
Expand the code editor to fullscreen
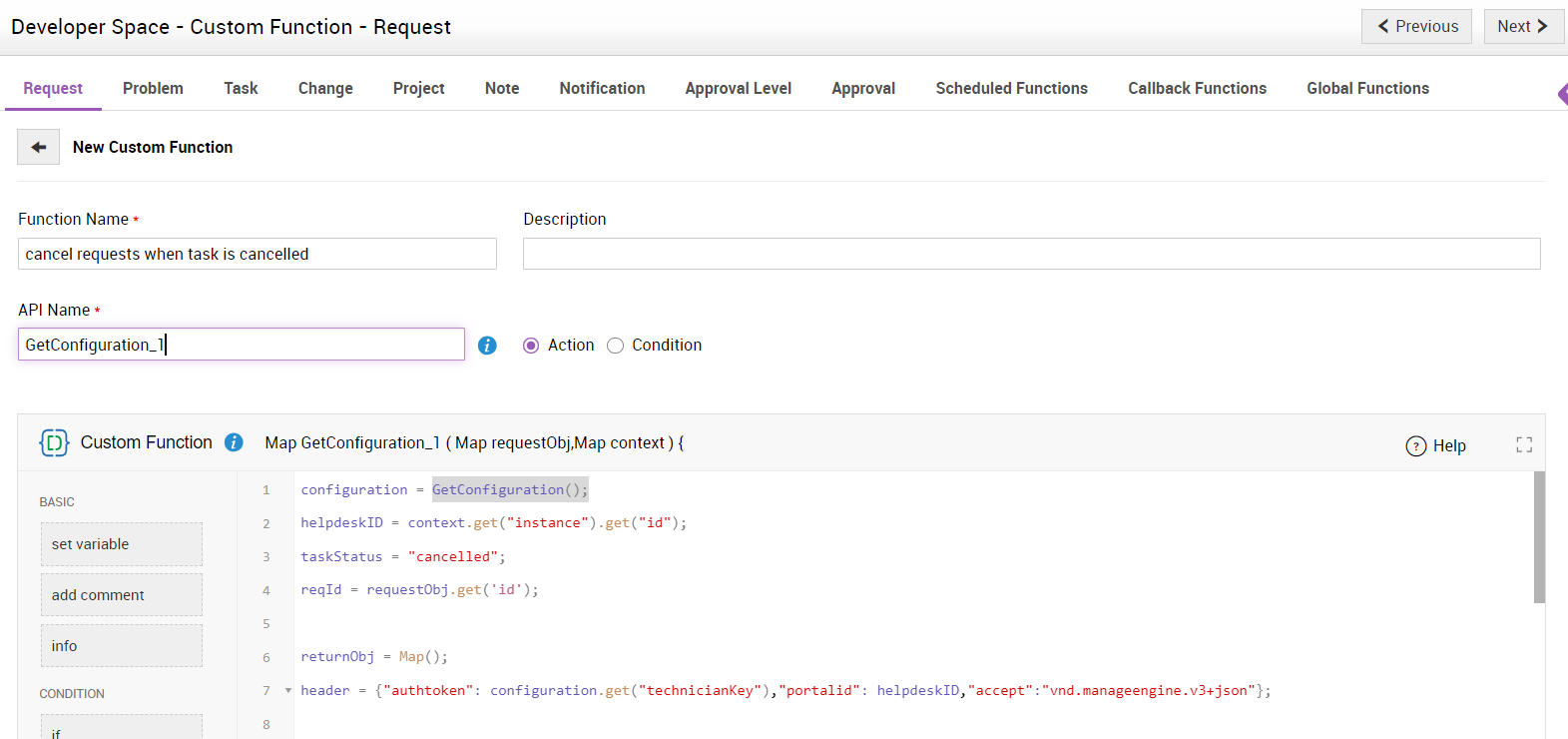coord(1523,445)
